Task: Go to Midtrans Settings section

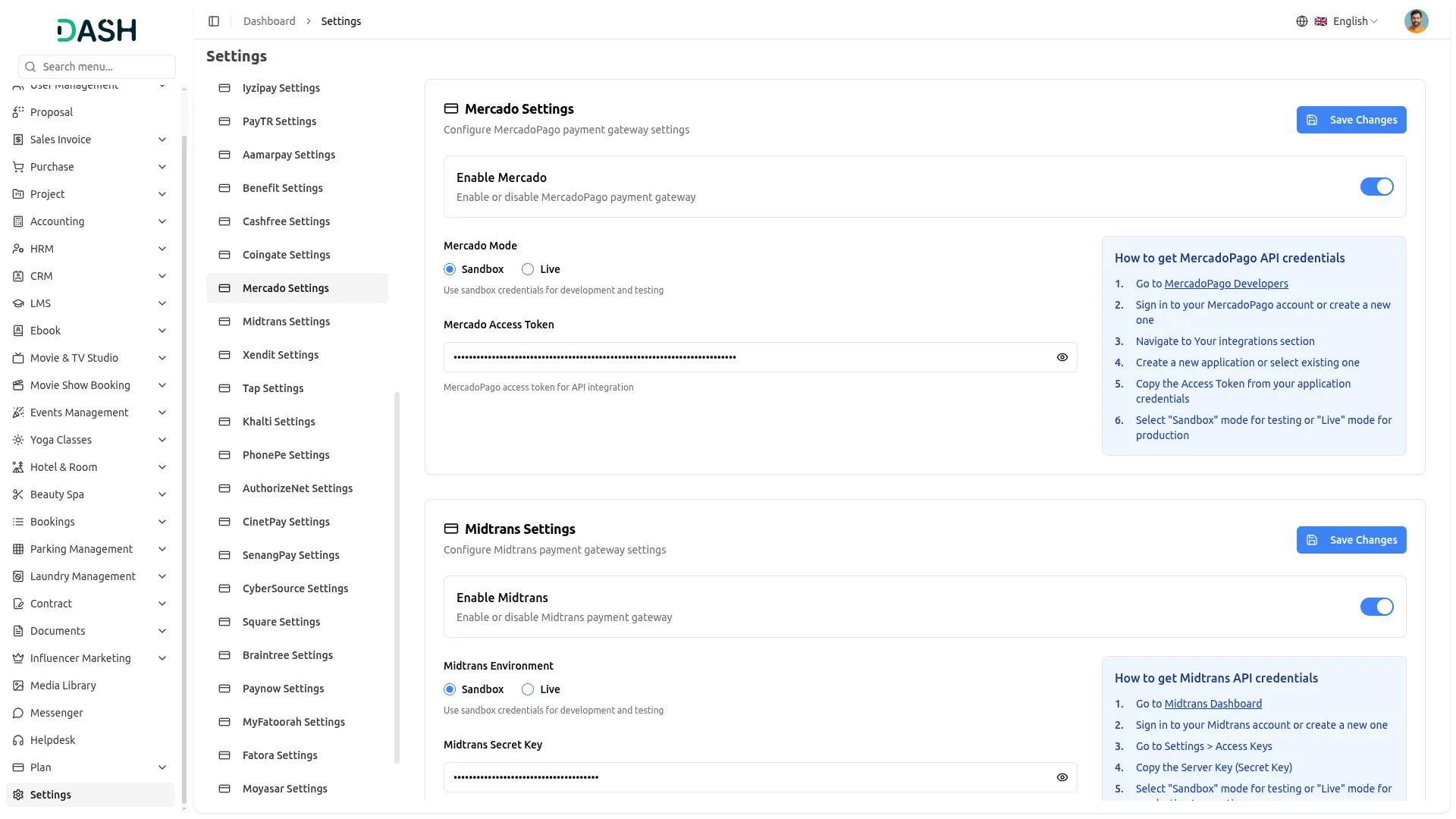Action: tap(297, 322)
